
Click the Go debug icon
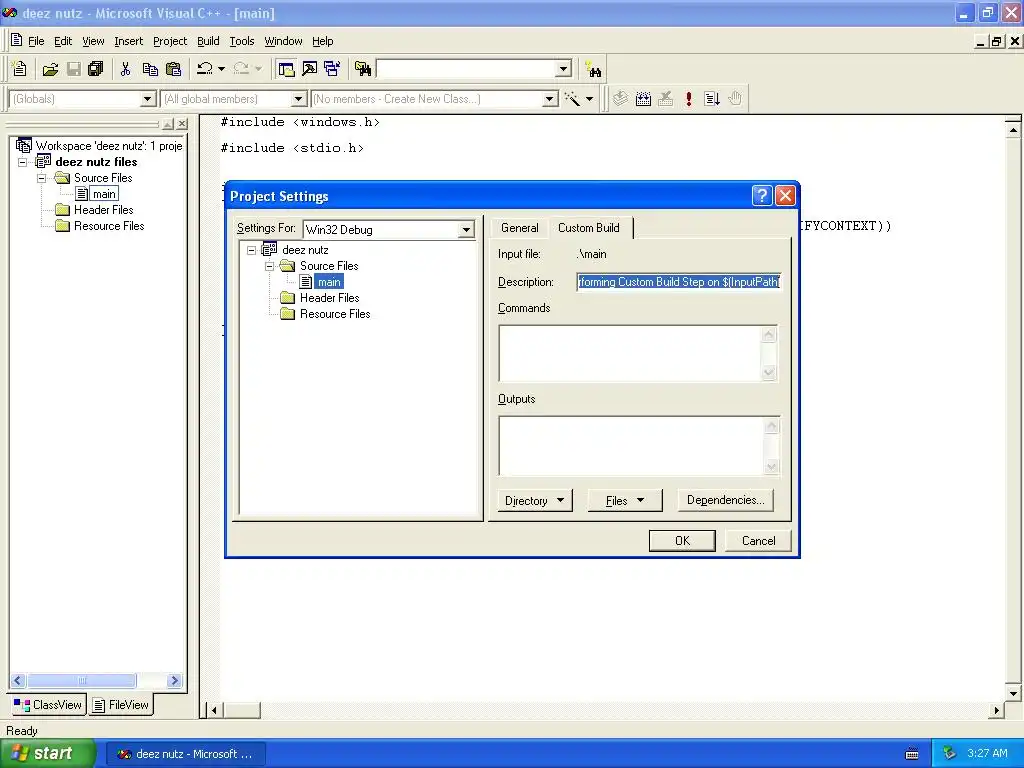(x=712, y=99)
